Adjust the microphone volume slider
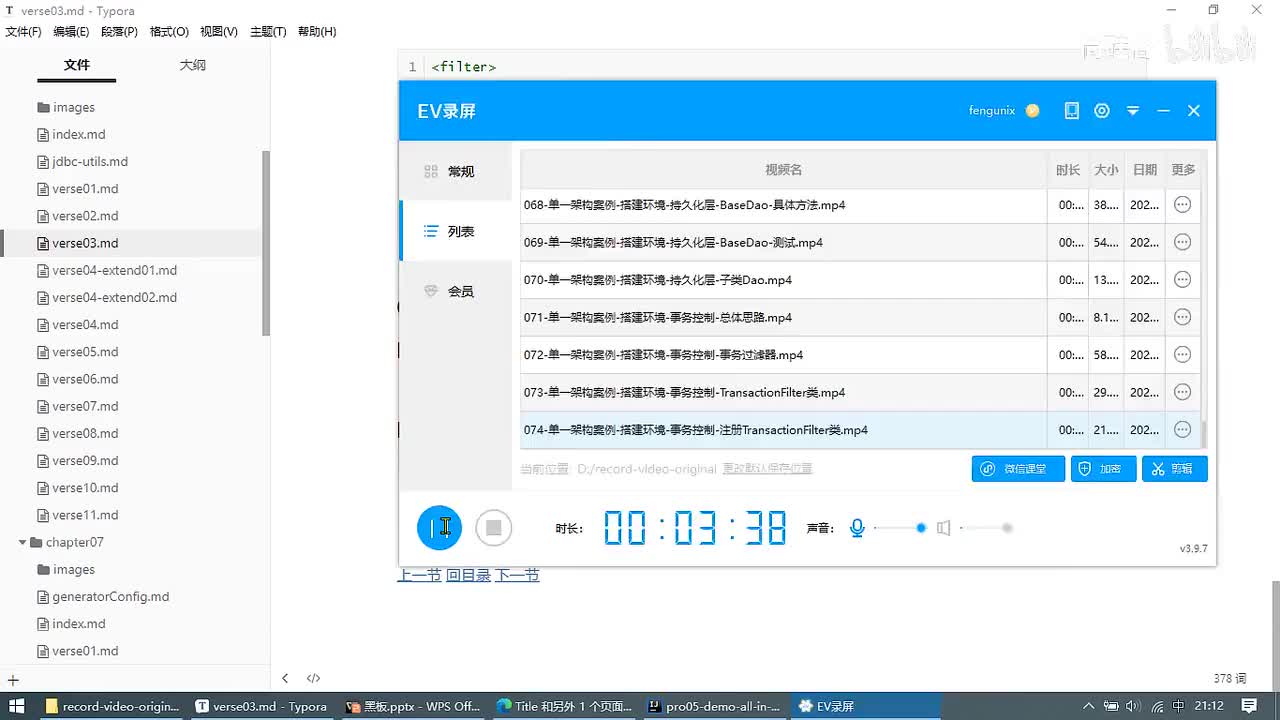This screenshot has width=1280, height=720. [x=899, y=528]
